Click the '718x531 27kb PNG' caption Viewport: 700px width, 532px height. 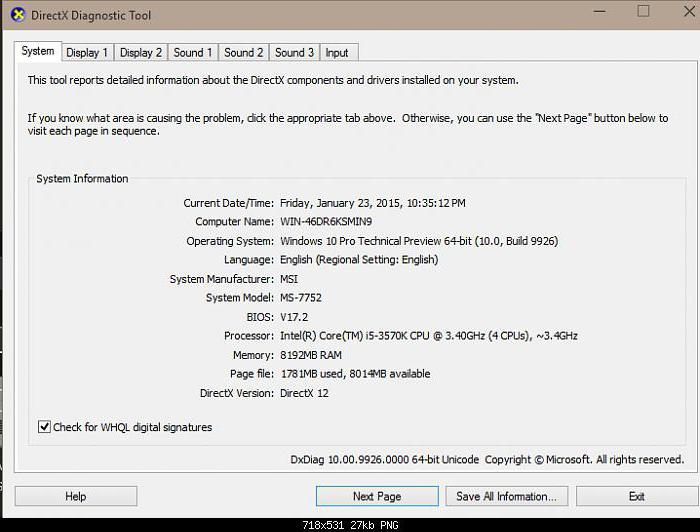(350, 525)
